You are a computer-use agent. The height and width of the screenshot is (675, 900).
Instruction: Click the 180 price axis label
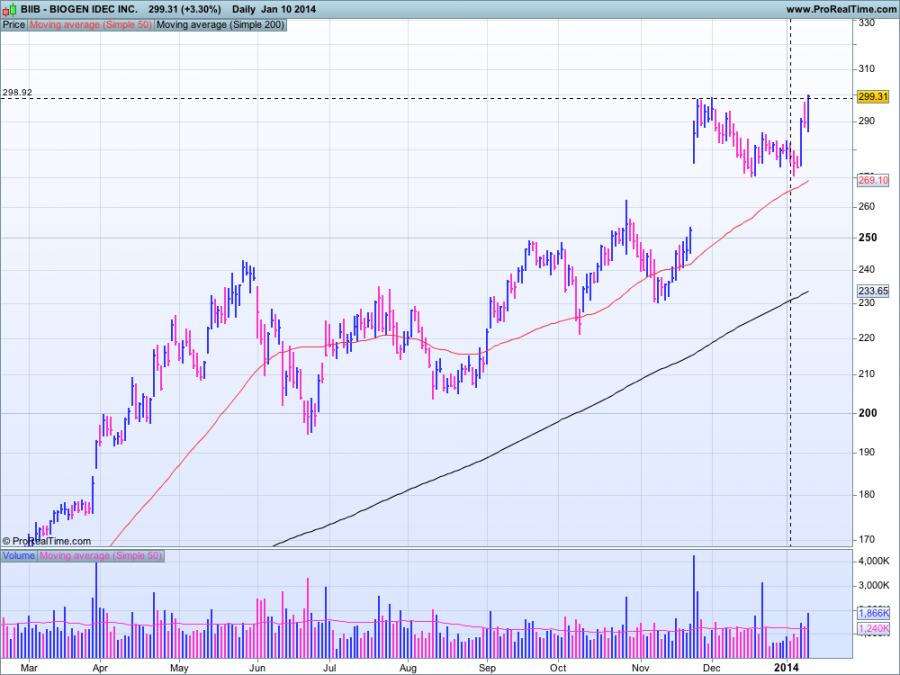point(867,495)
